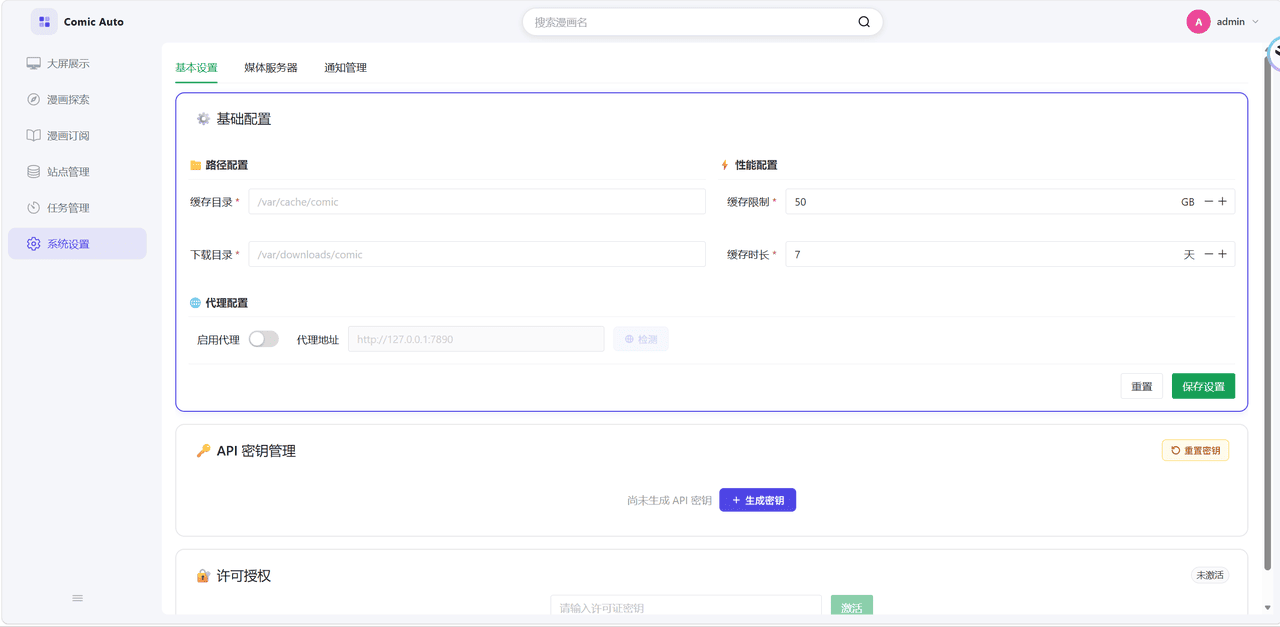Click the 尚未生成 API 密钥 text

pos(669,500)
